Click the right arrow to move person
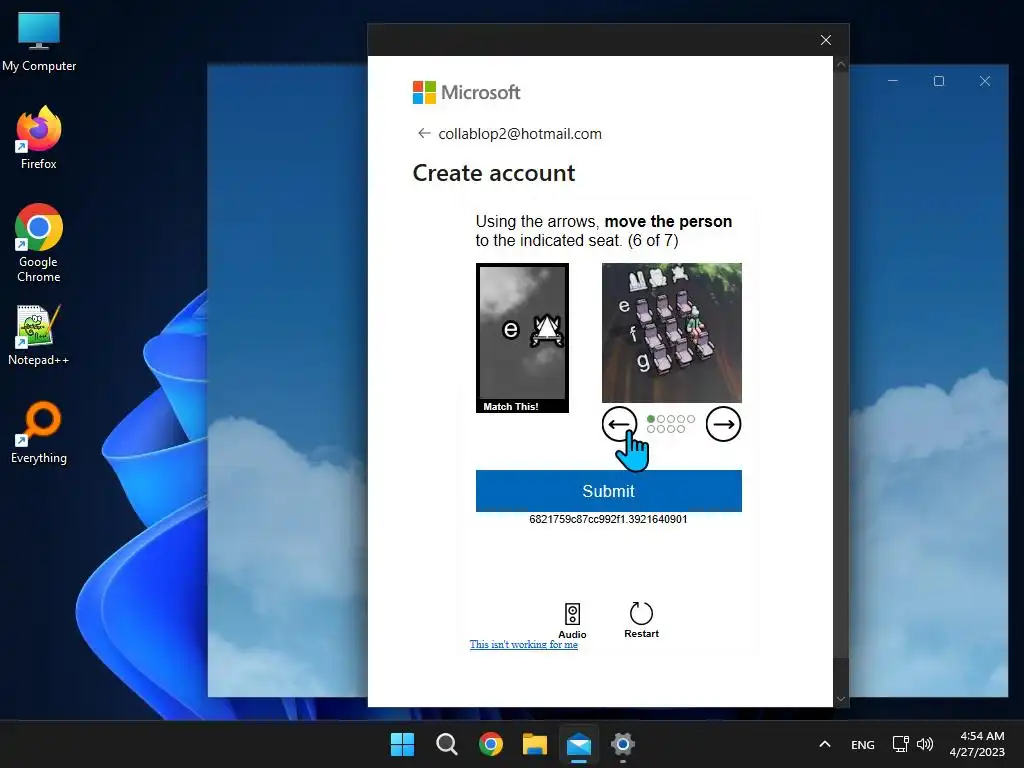This screenshot has height=768, width=1024. [724, 424]
